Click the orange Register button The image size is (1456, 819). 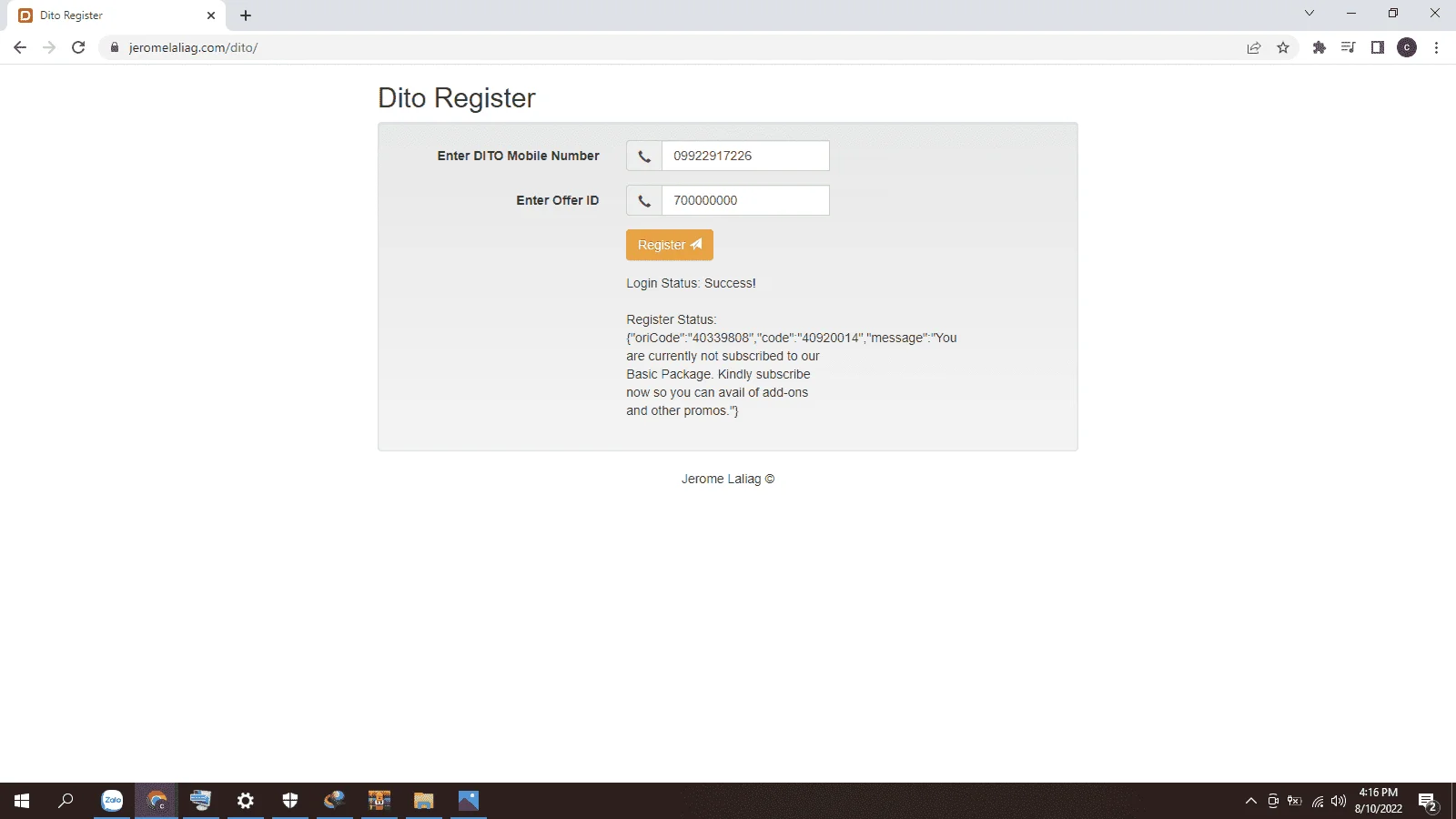click(669, 245)
